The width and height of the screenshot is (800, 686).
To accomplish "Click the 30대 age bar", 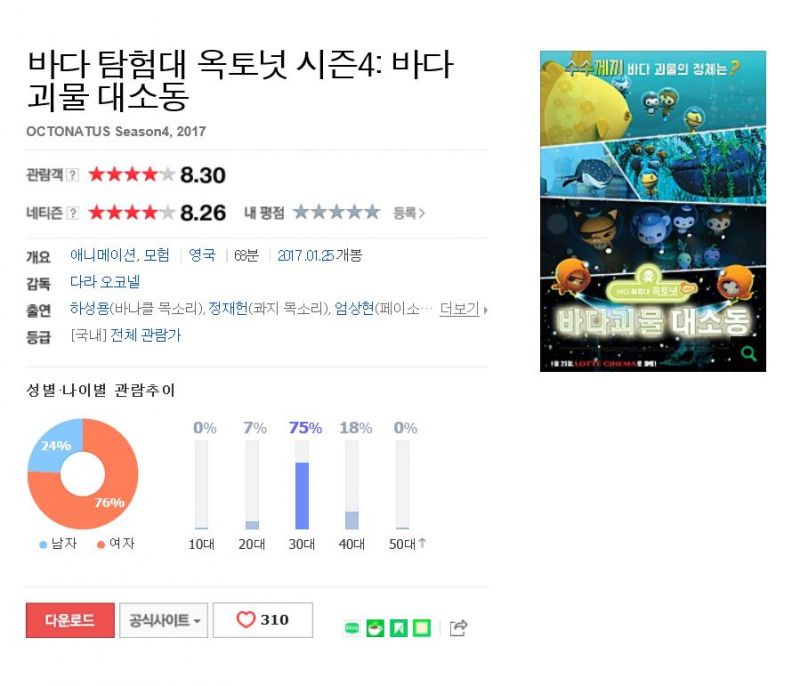I will click(302, 485).
